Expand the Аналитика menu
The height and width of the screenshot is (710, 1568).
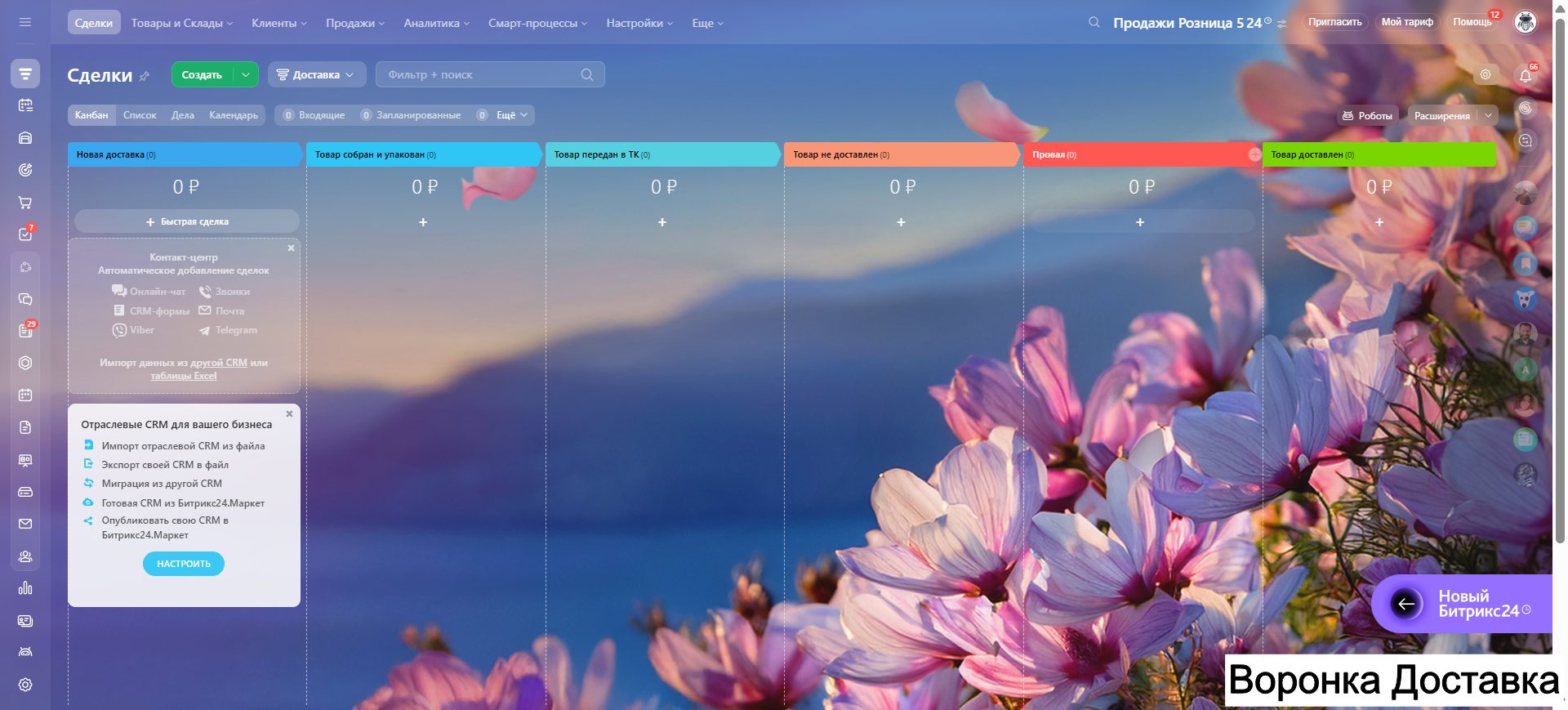[437, 23]
